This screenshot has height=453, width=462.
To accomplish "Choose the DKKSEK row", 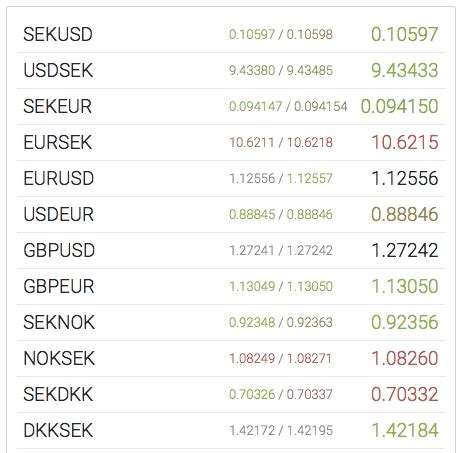I will click(231, 430).
